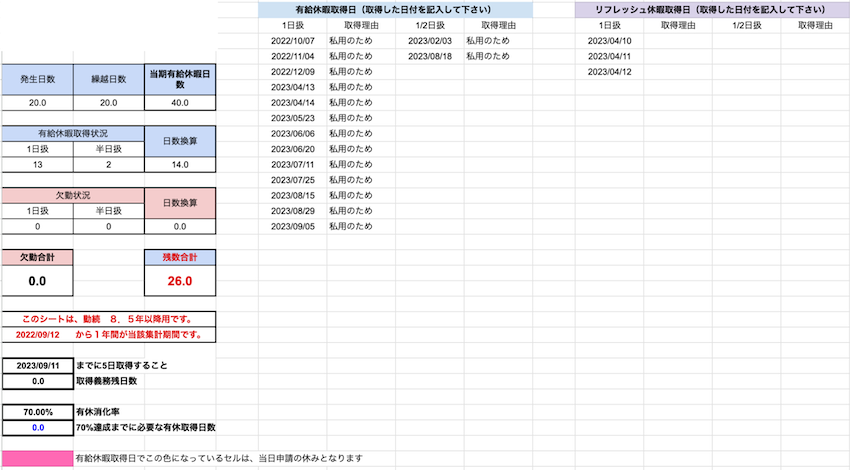
Task: Select the 発生日数 header cell
Action: click(x=37, y=79)
